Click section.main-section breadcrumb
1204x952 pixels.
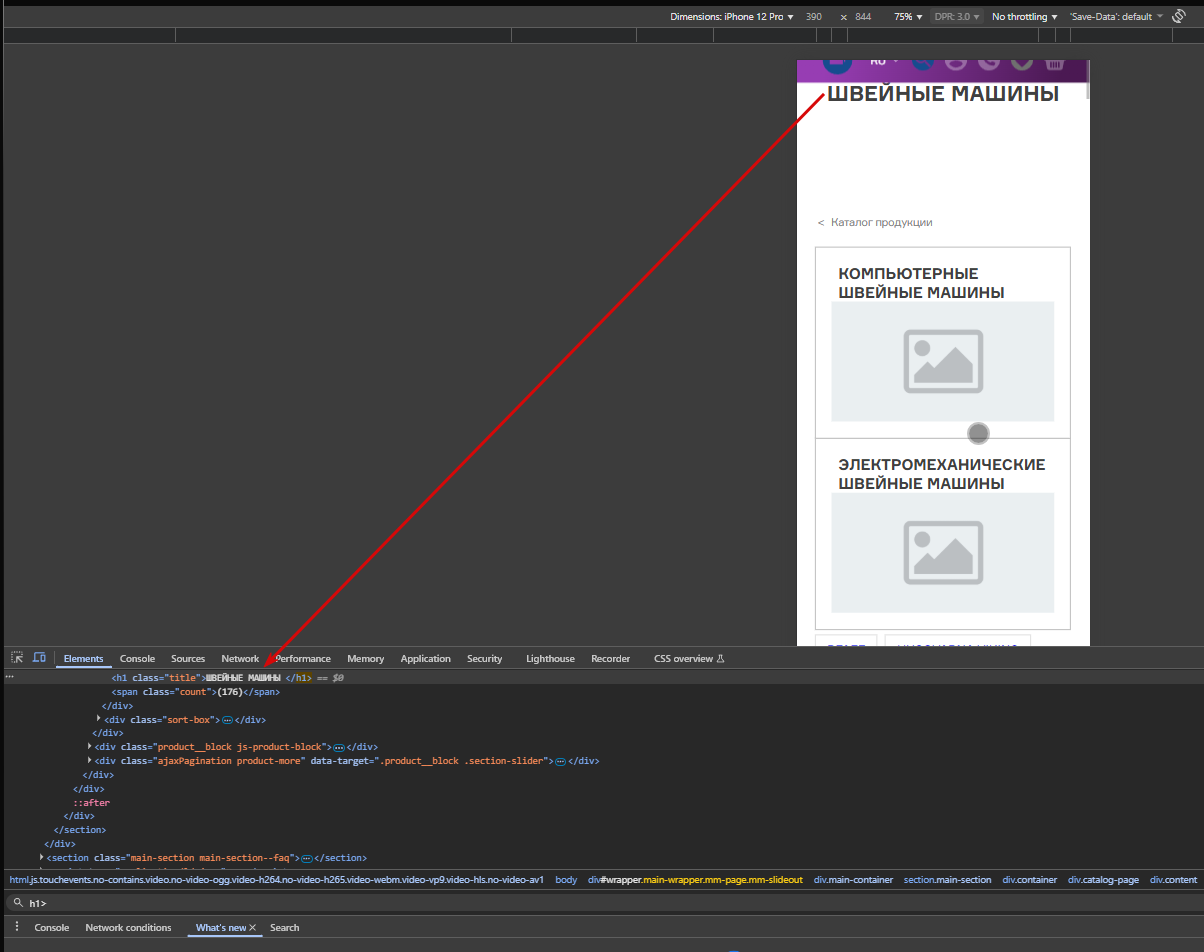point(947,880)
